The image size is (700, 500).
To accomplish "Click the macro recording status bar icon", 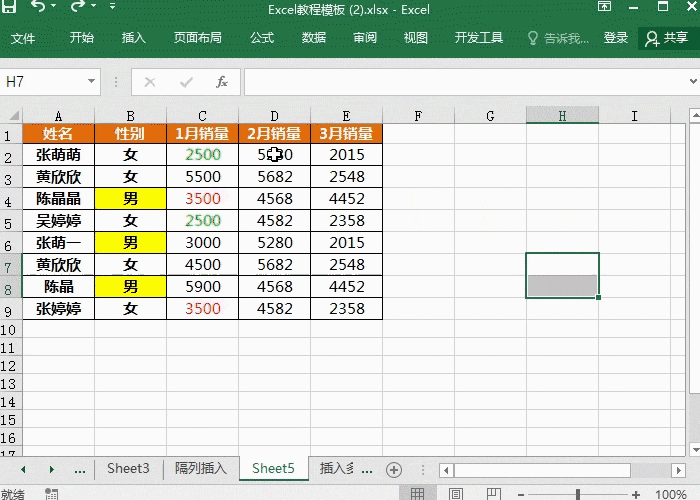I will tap(51, 494).
